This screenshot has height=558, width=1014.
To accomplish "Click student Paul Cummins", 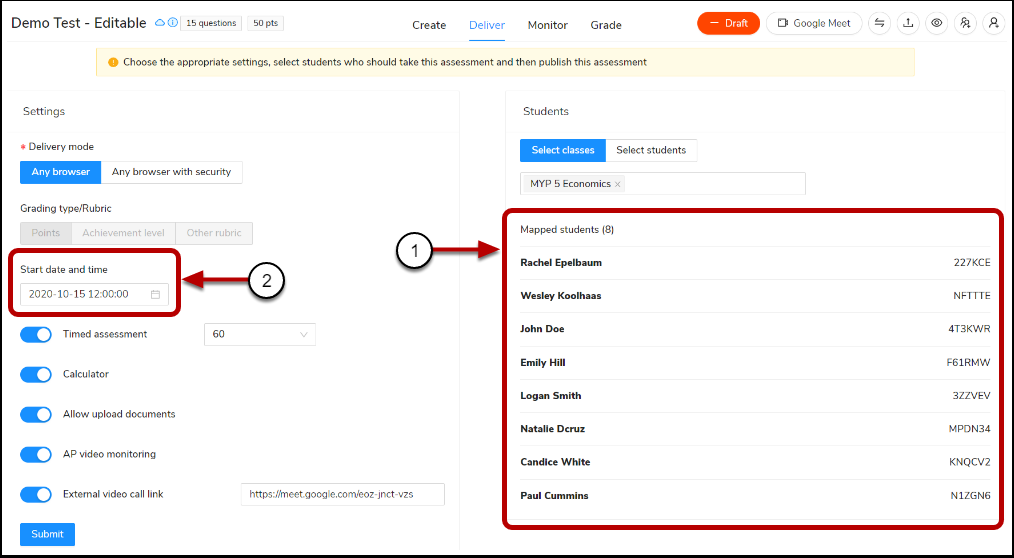I will click(554, 496).
